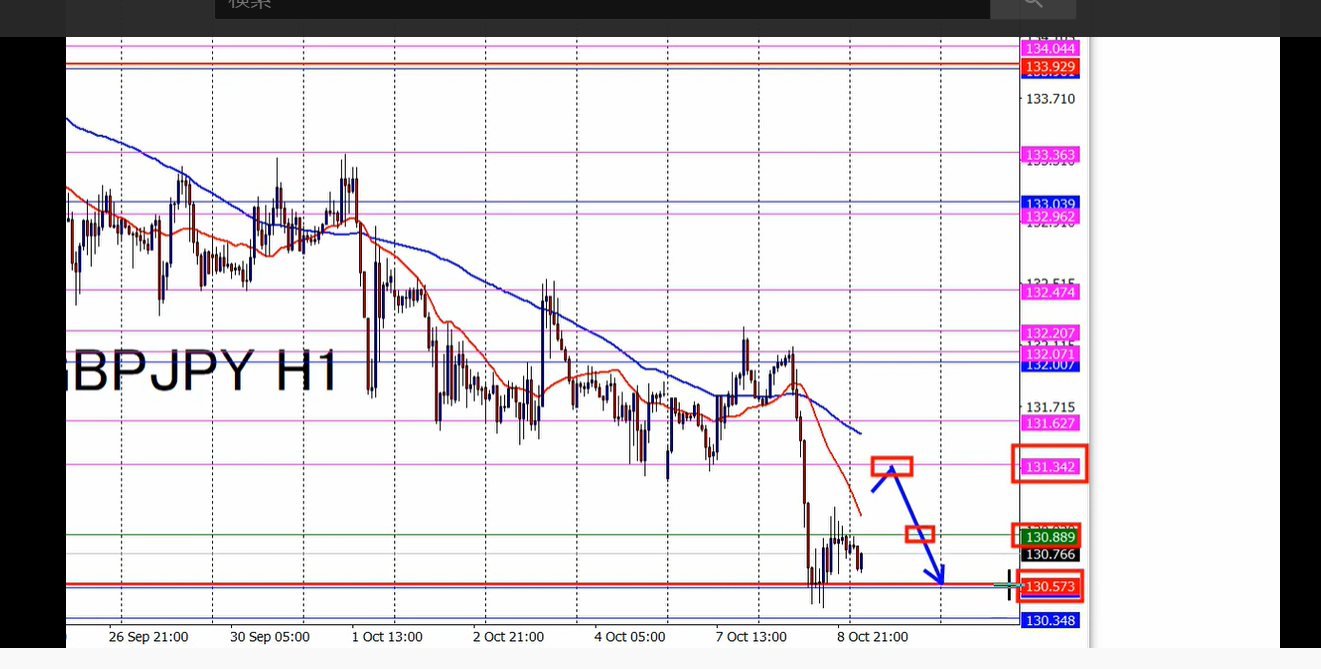Image resolution: width=1321 pixels, height=669 pixels.
Task: Click the search magnifier button
Action: pos(1033,5)
